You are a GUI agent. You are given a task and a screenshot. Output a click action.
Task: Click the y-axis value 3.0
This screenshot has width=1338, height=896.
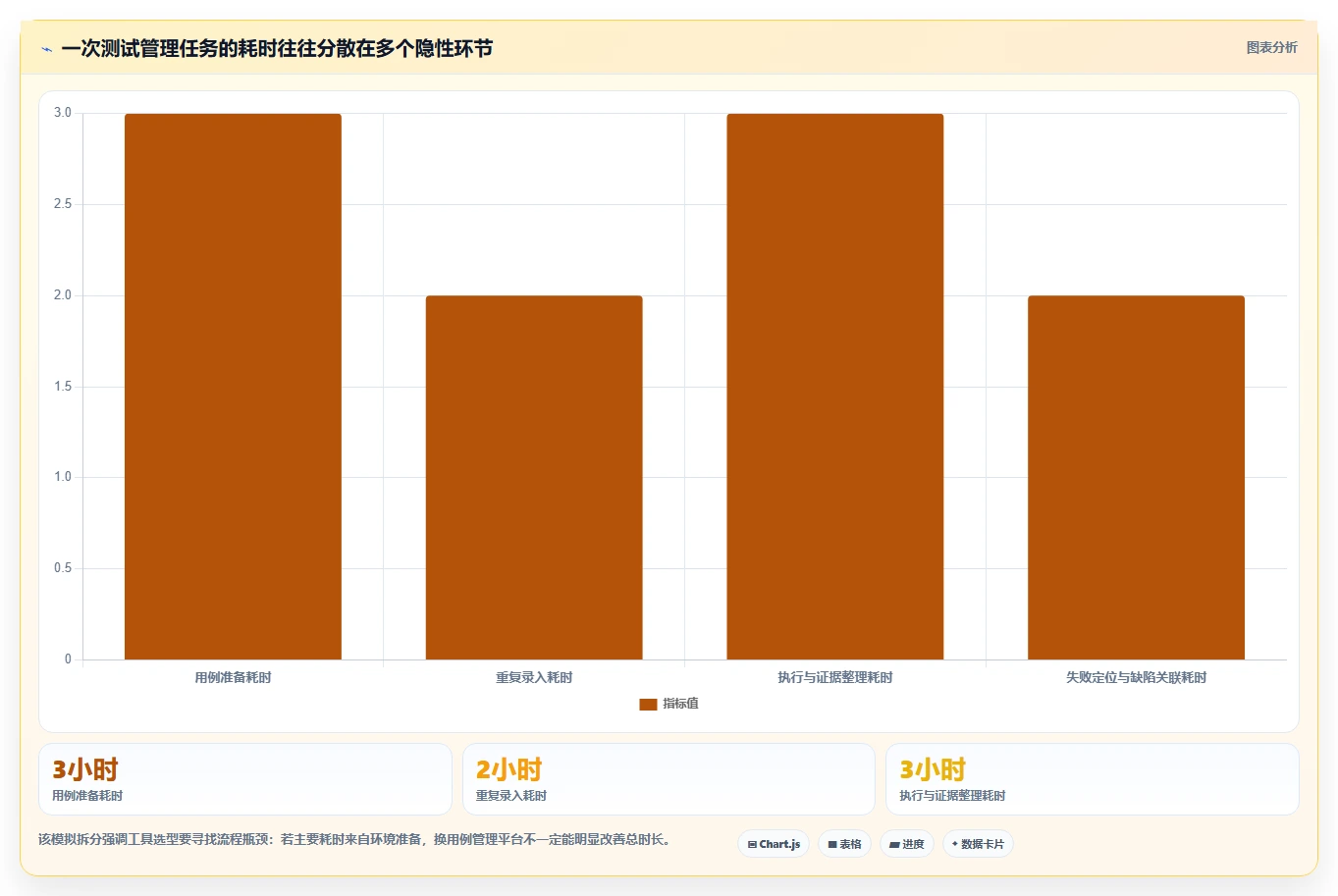coord(63,113)
